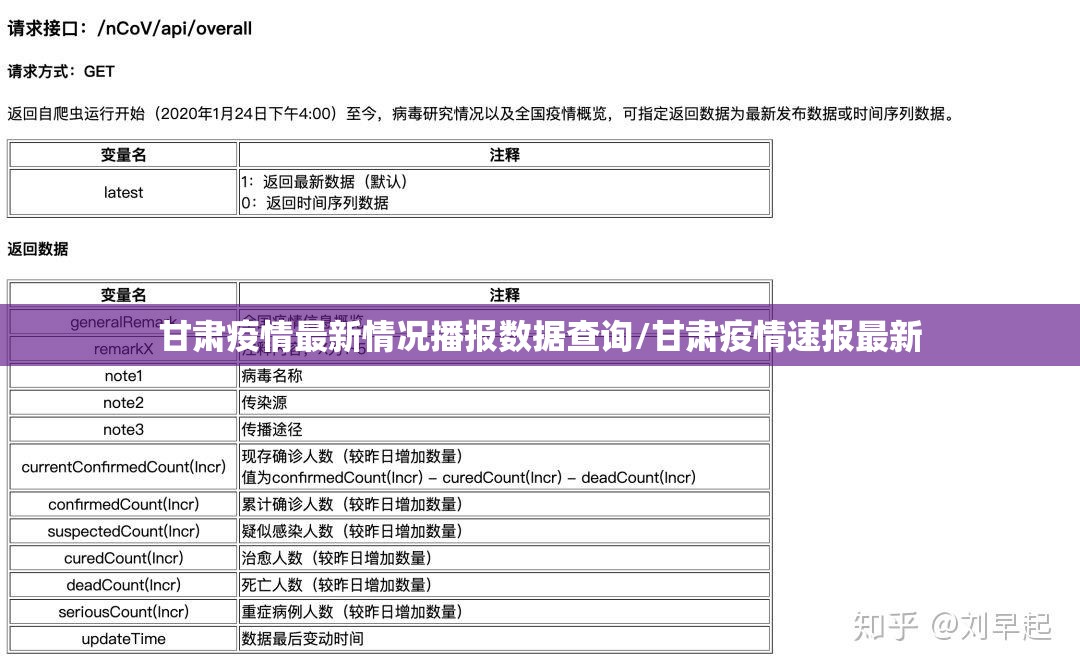Select the deadCount(Incr) variable cell

coord(123,585)
